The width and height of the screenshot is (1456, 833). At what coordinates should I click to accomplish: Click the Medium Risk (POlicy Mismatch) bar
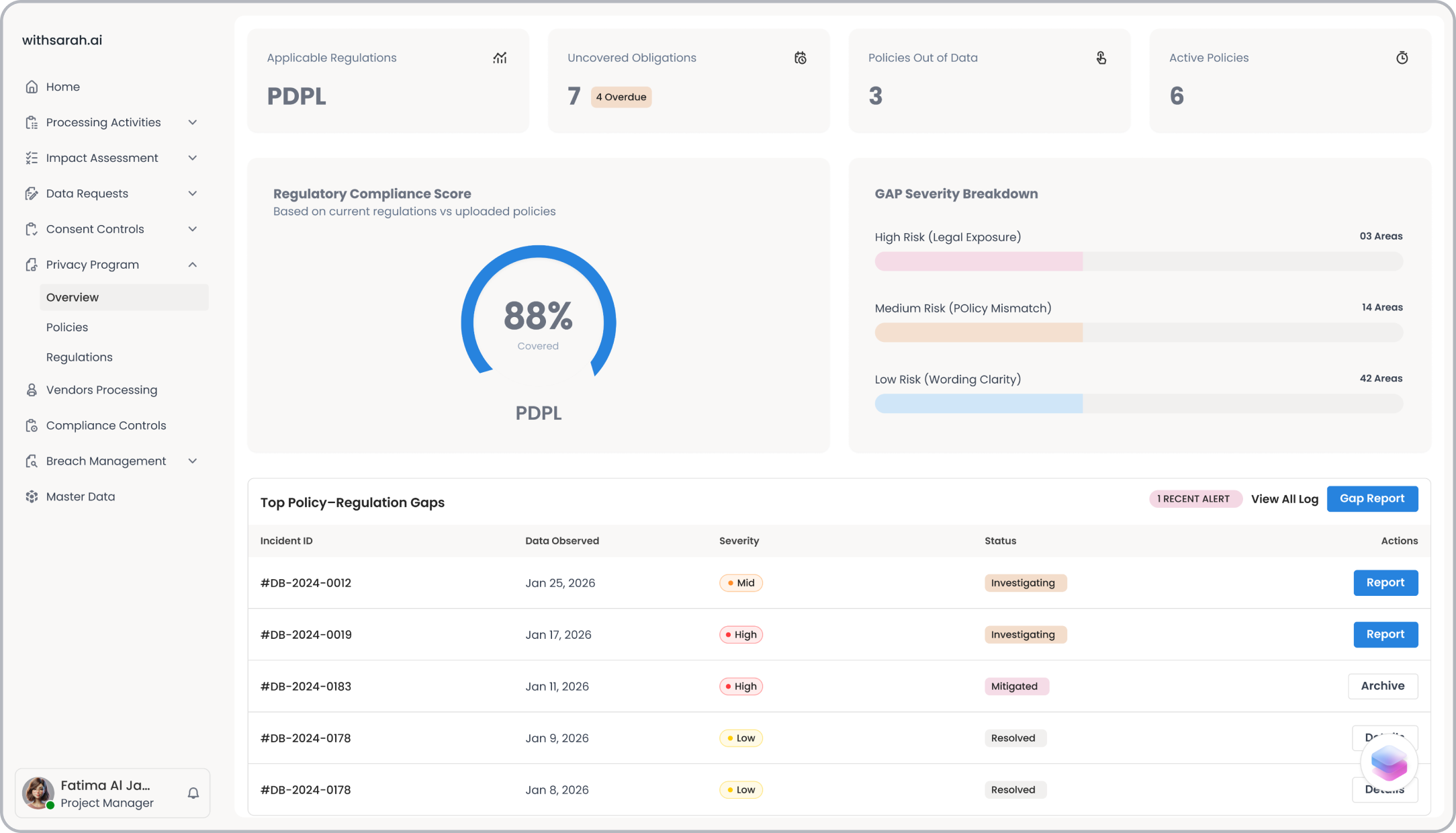coord(1139,333)
